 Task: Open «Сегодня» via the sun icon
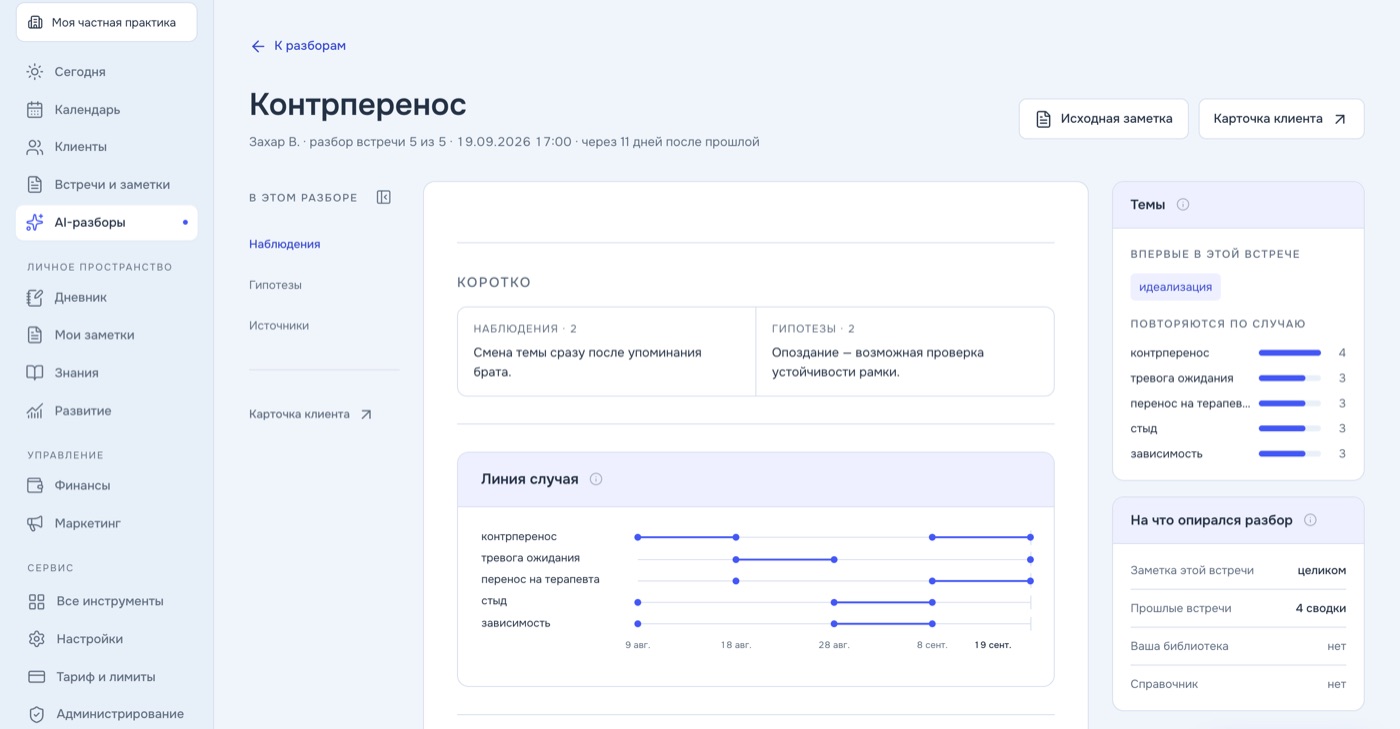[35, 72]
